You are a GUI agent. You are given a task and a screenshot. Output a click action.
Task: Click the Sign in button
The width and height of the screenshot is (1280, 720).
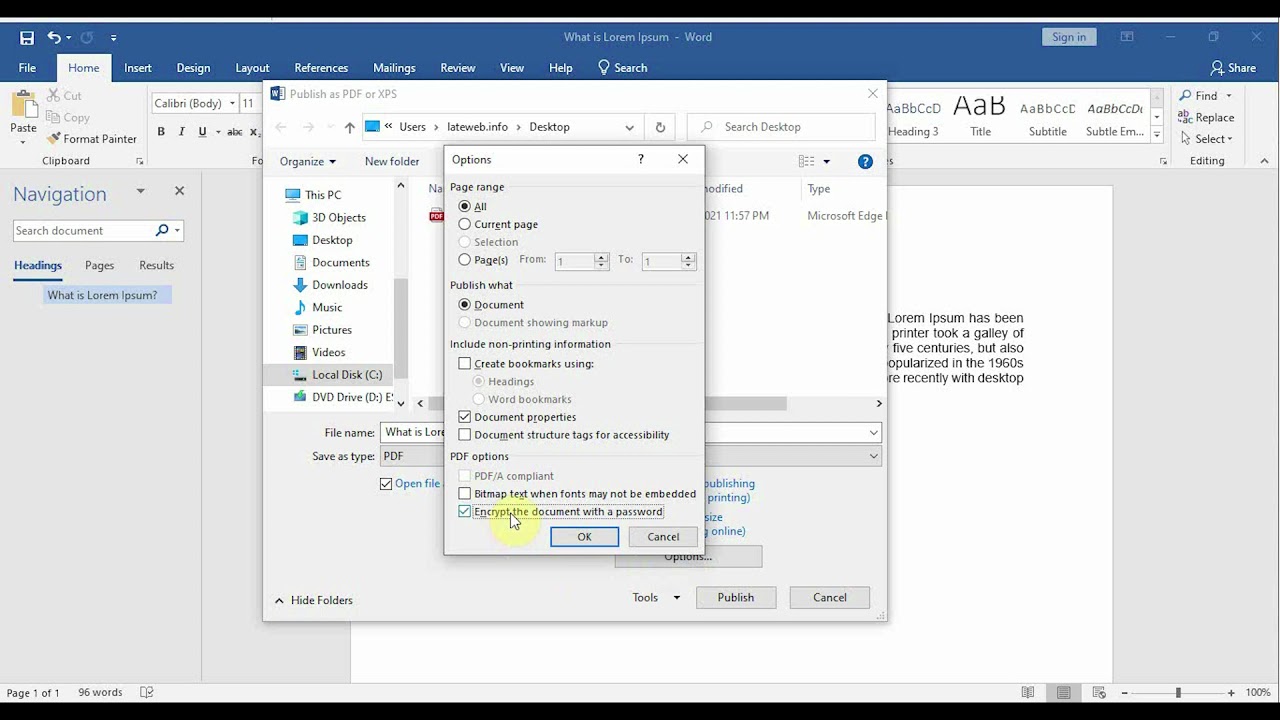pyautogui.click(x=1069, y=37)
